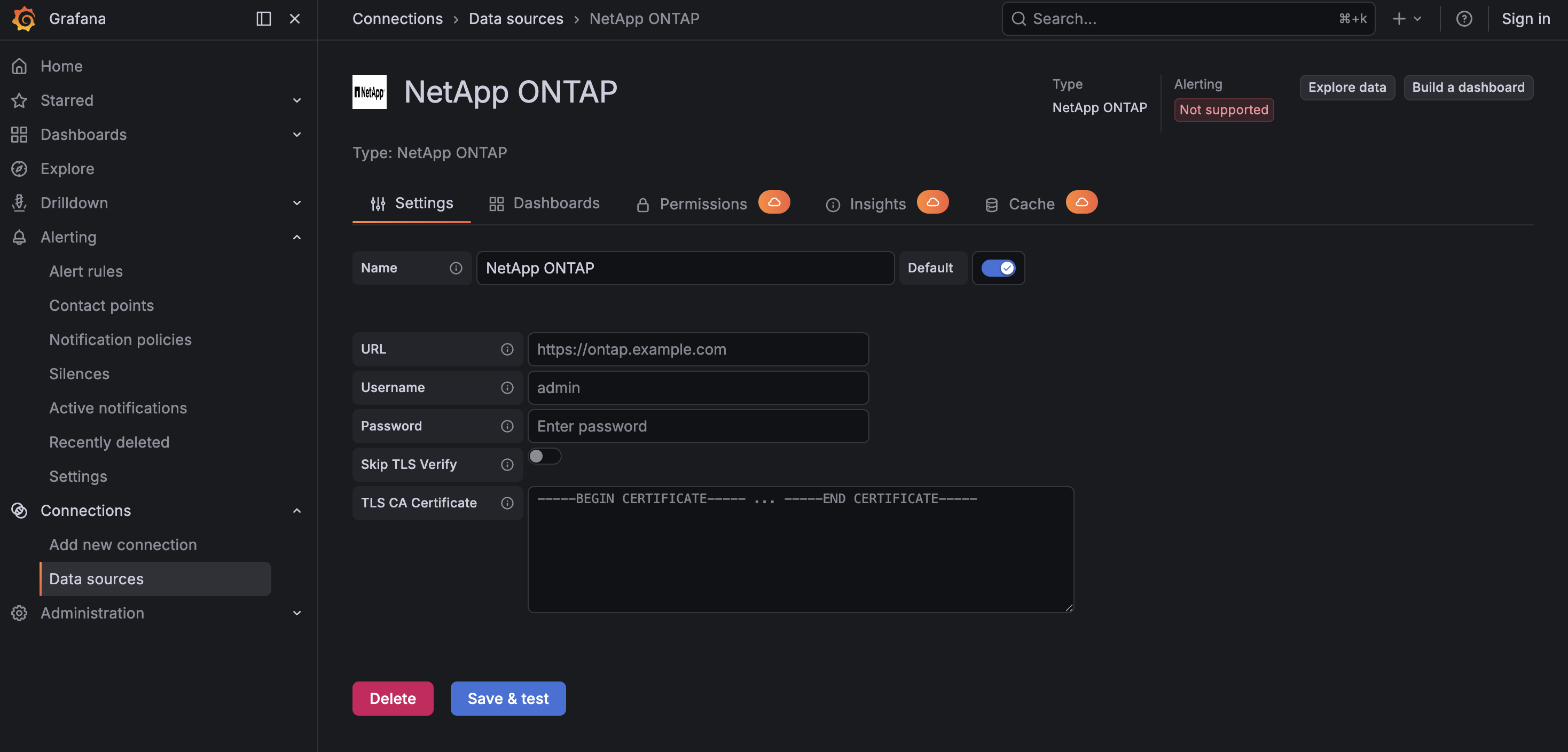The height and width of the screenshot is (752, 1568).
Task: Click the Administration gear icon
Action: pyautogui.click(x=19, y=613)
